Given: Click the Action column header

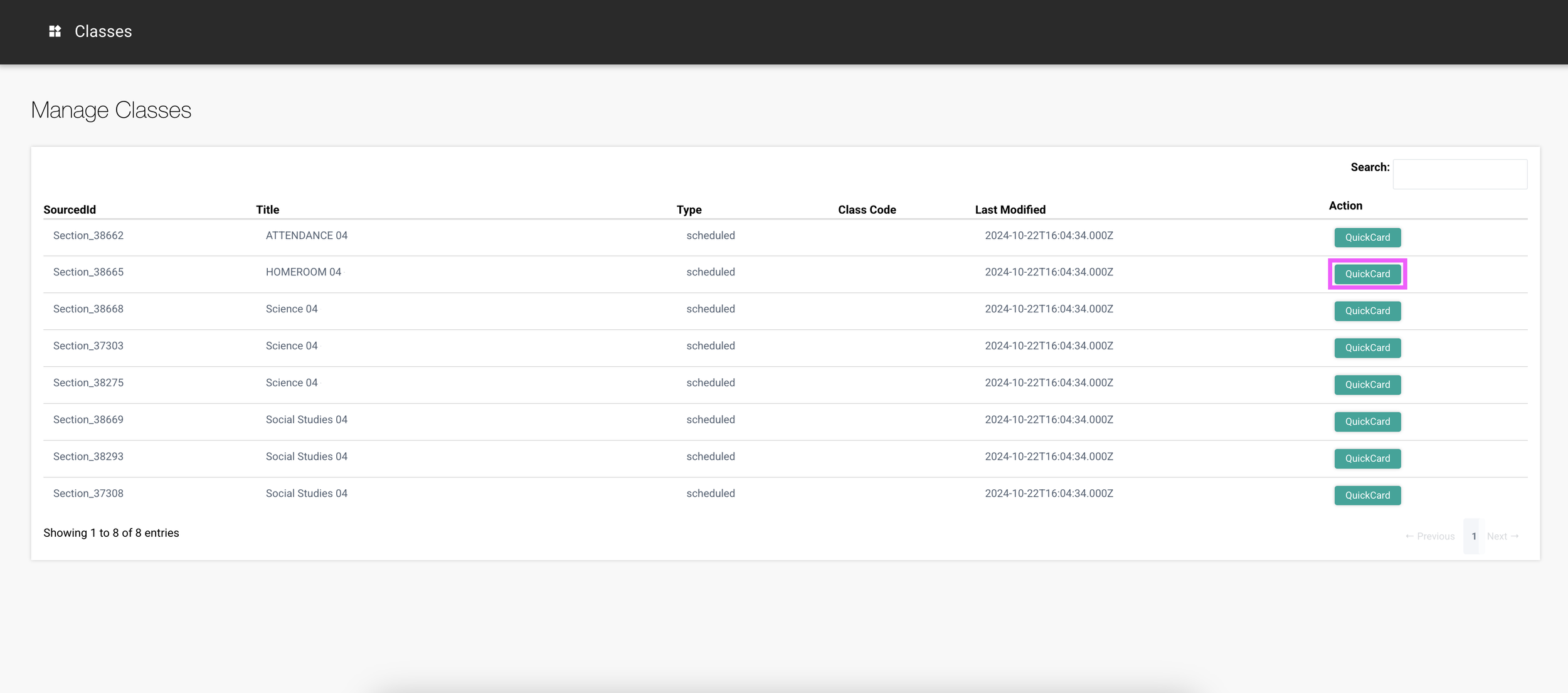Looking at the screenshot, I should (1345, 206).
